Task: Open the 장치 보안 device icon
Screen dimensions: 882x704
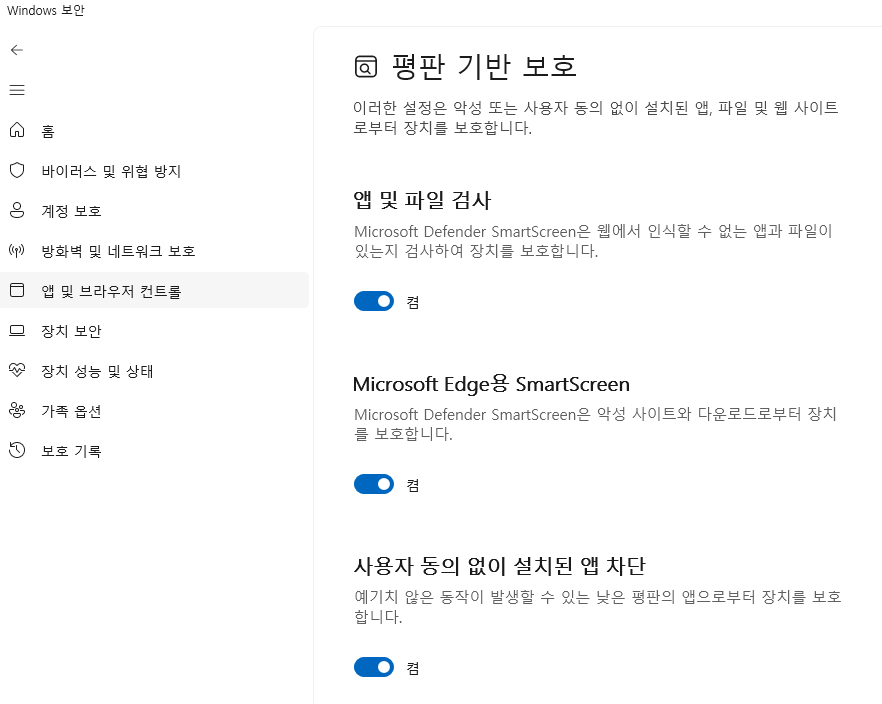Action: (x=16, y=330)
